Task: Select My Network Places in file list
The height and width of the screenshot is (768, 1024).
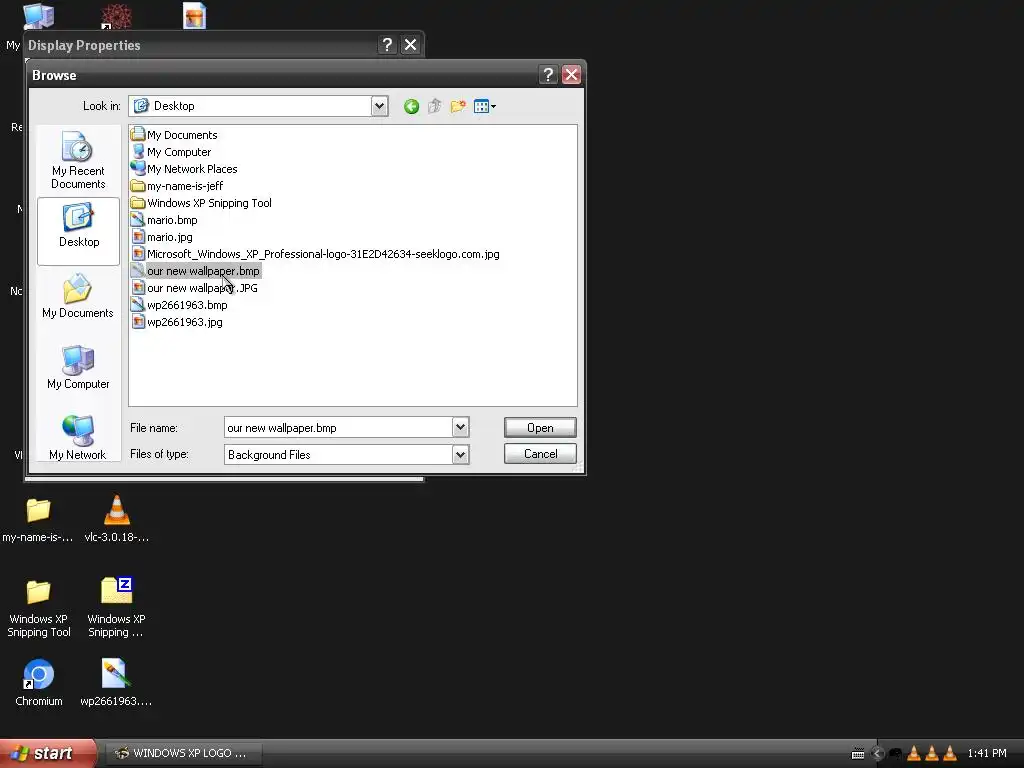Action: point(184,168)
